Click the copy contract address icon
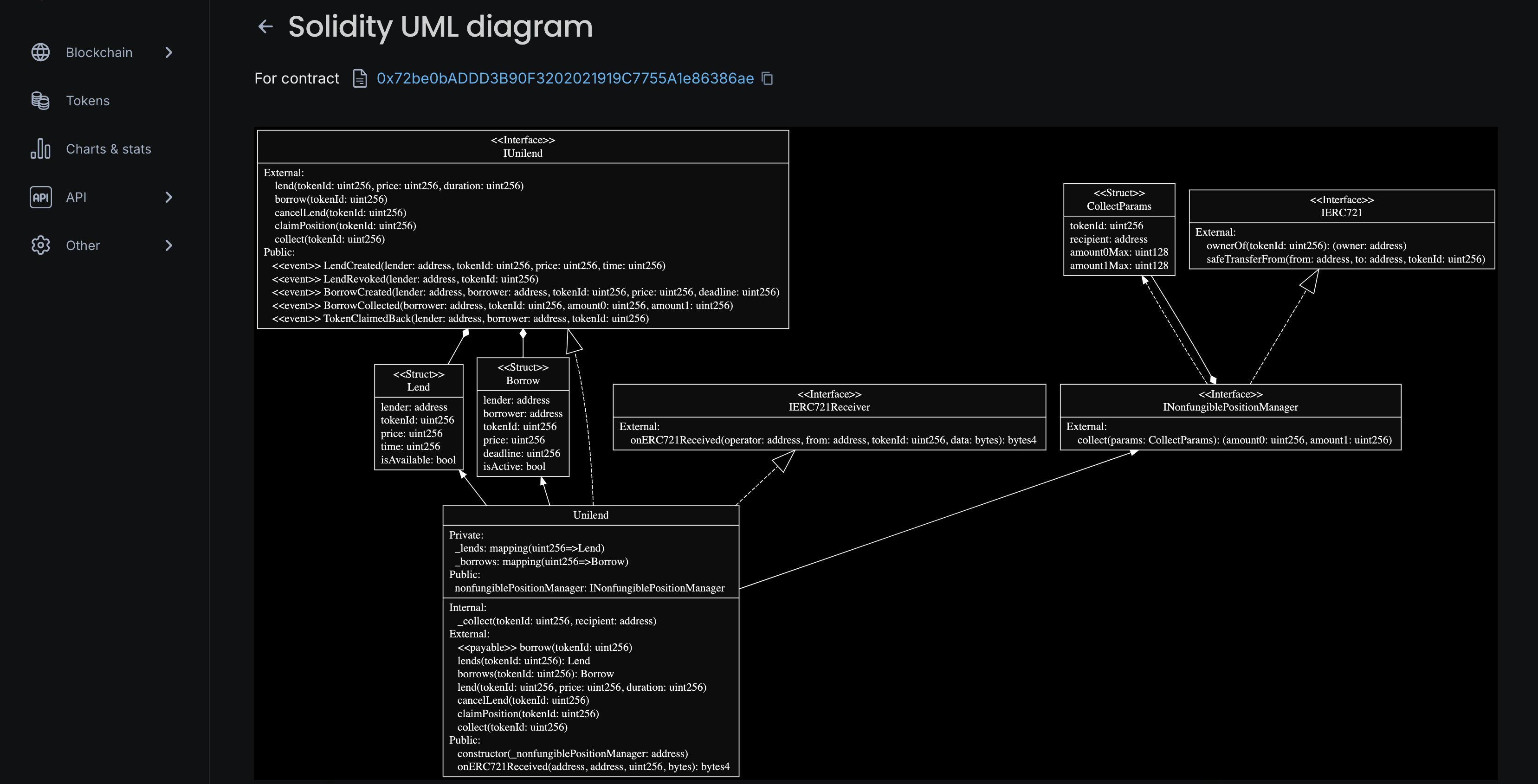Viewport: 1538px width, 784px height. 768,78
